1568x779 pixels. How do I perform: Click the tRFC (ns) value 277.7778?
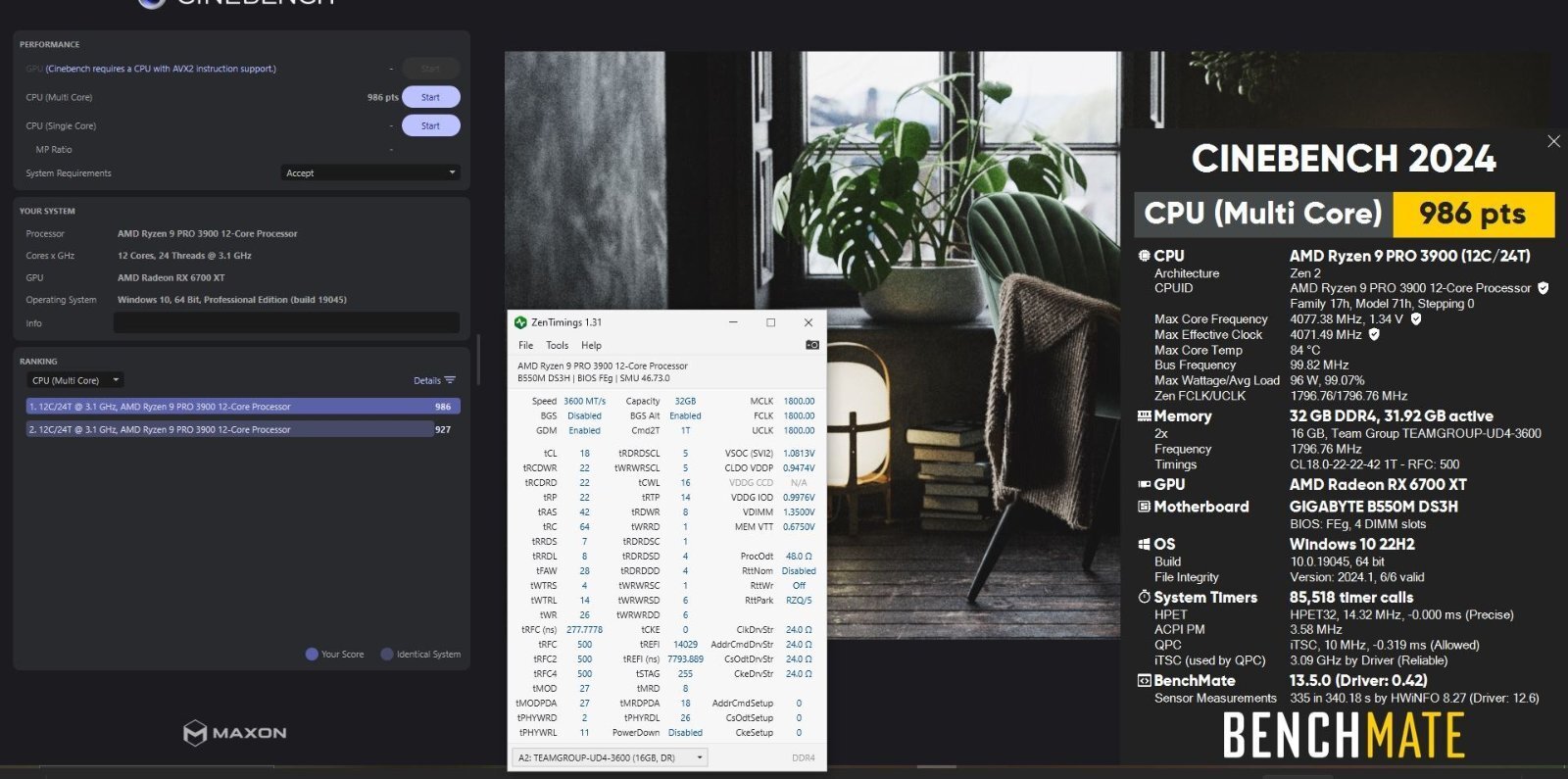[584, 630]
